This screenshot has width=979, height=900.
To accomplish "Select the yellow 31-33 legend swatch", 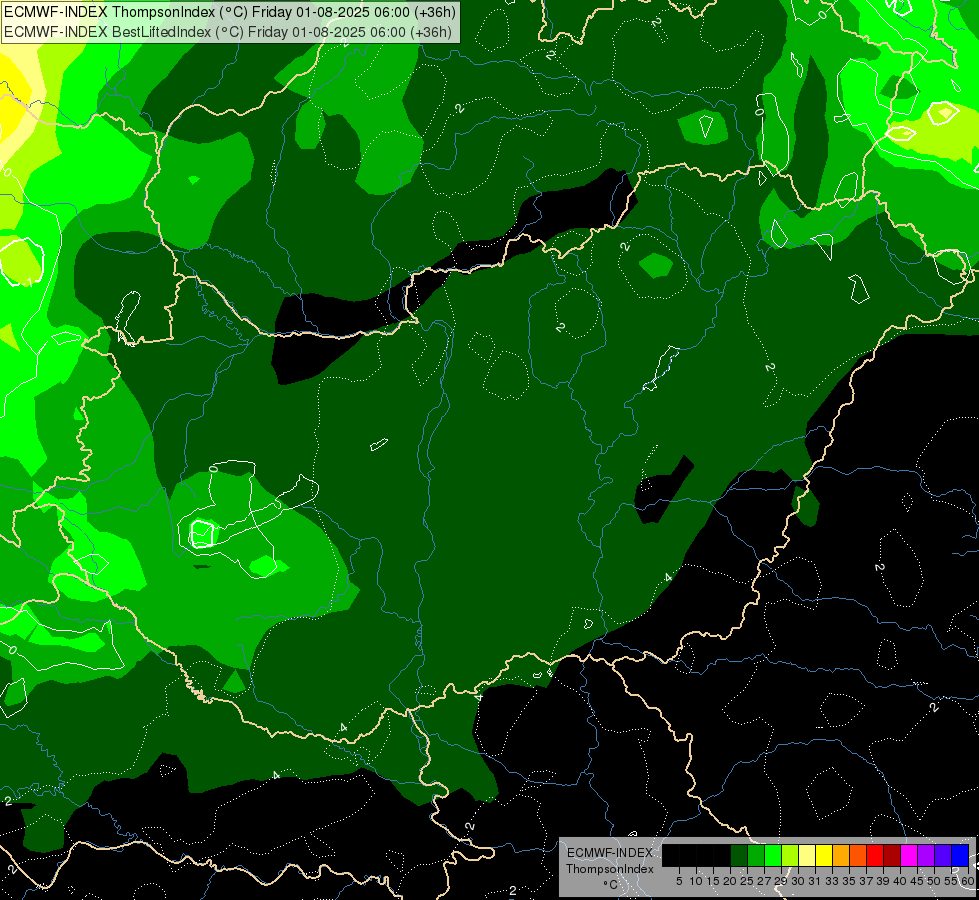I will tap(824, 855).
